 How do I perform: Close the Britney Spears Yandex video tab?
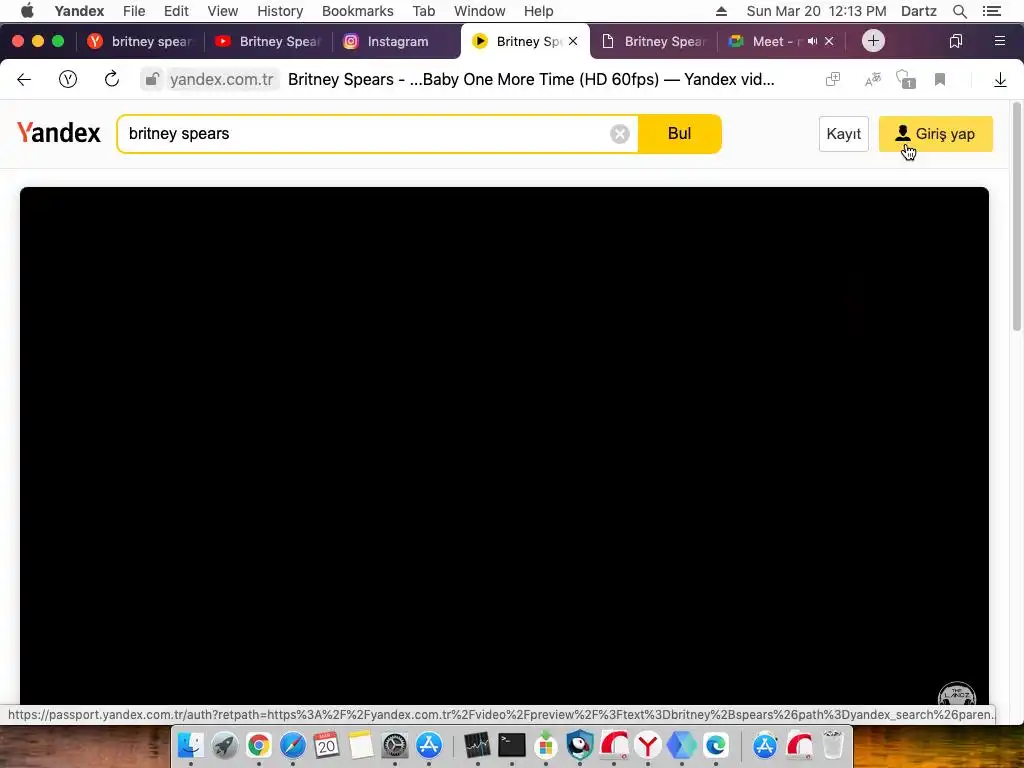click(x=573, y=41)
